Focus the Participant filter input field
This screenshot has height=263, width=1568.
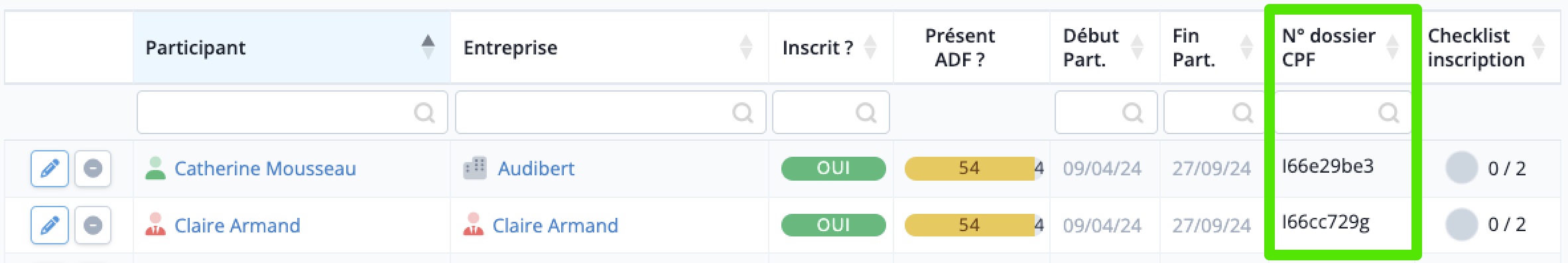tap(292, 113)
